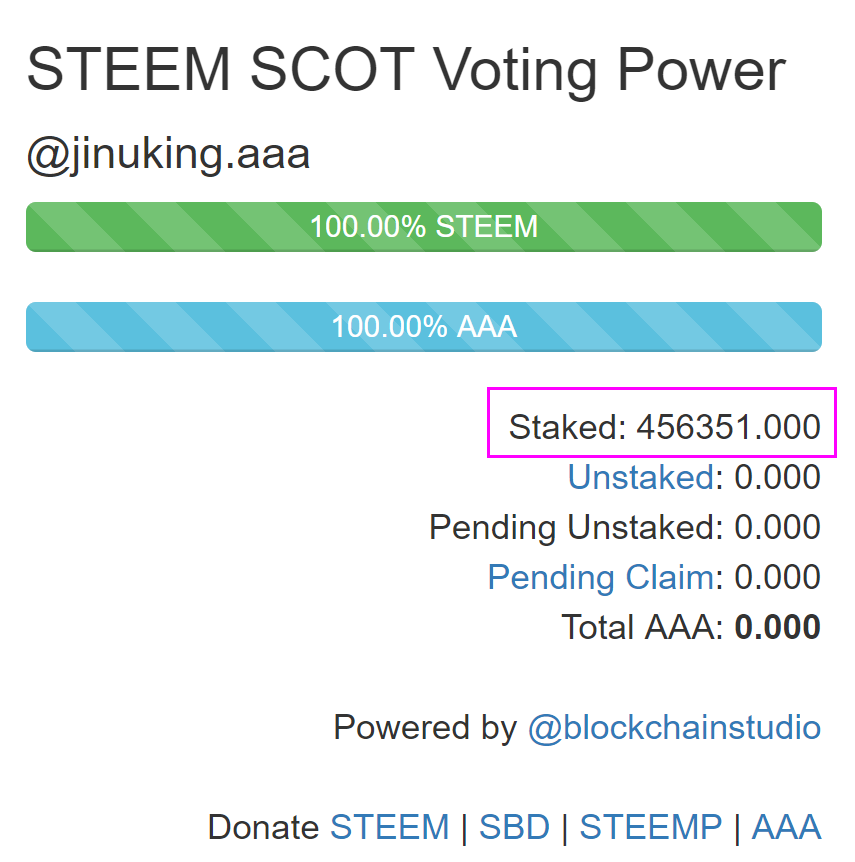Click the 0.000 value beside Pending Claim
855x862 pixels.
[777, 578]
